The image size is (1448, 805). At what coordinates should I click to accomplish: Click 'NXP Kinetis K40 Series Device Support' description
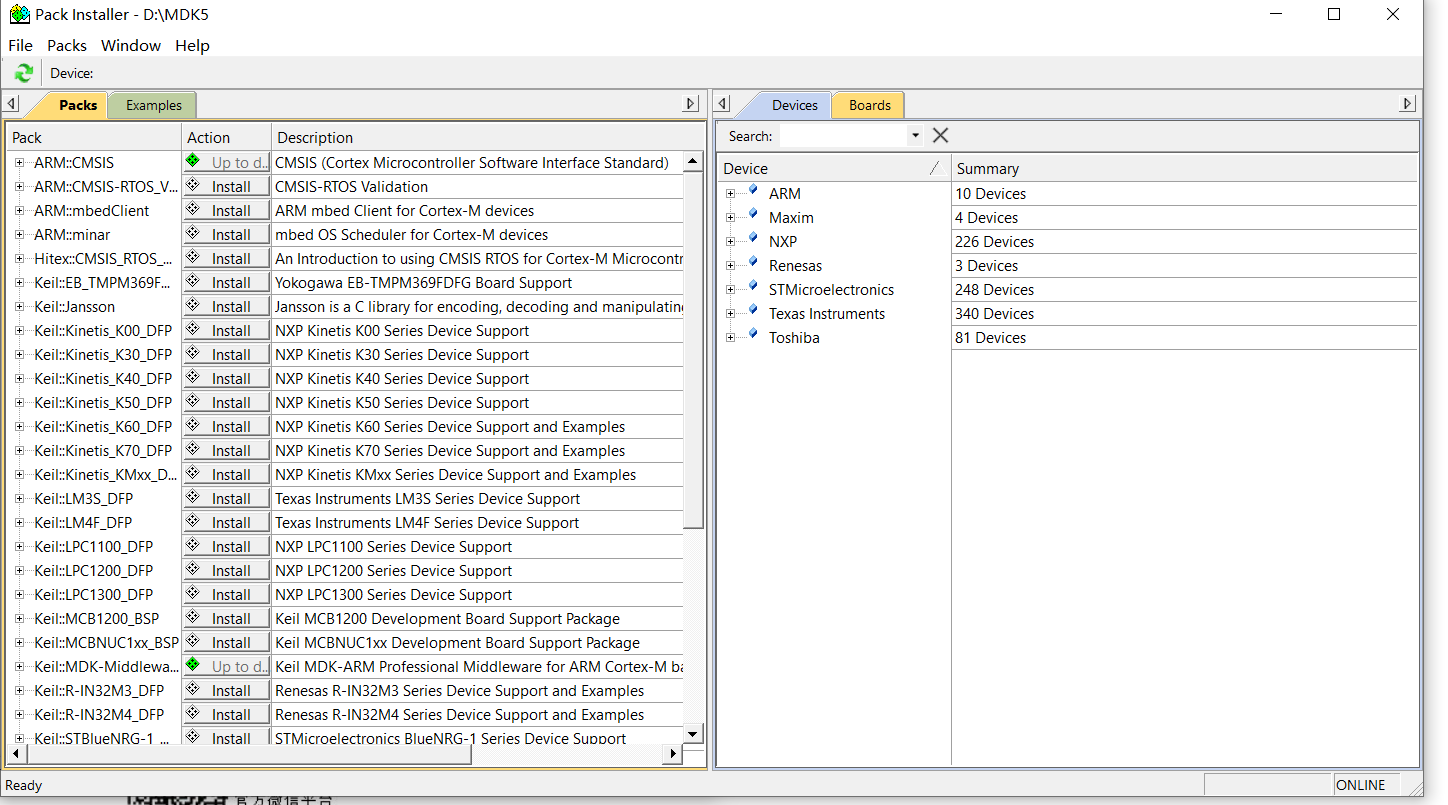(x=402, y=378)
